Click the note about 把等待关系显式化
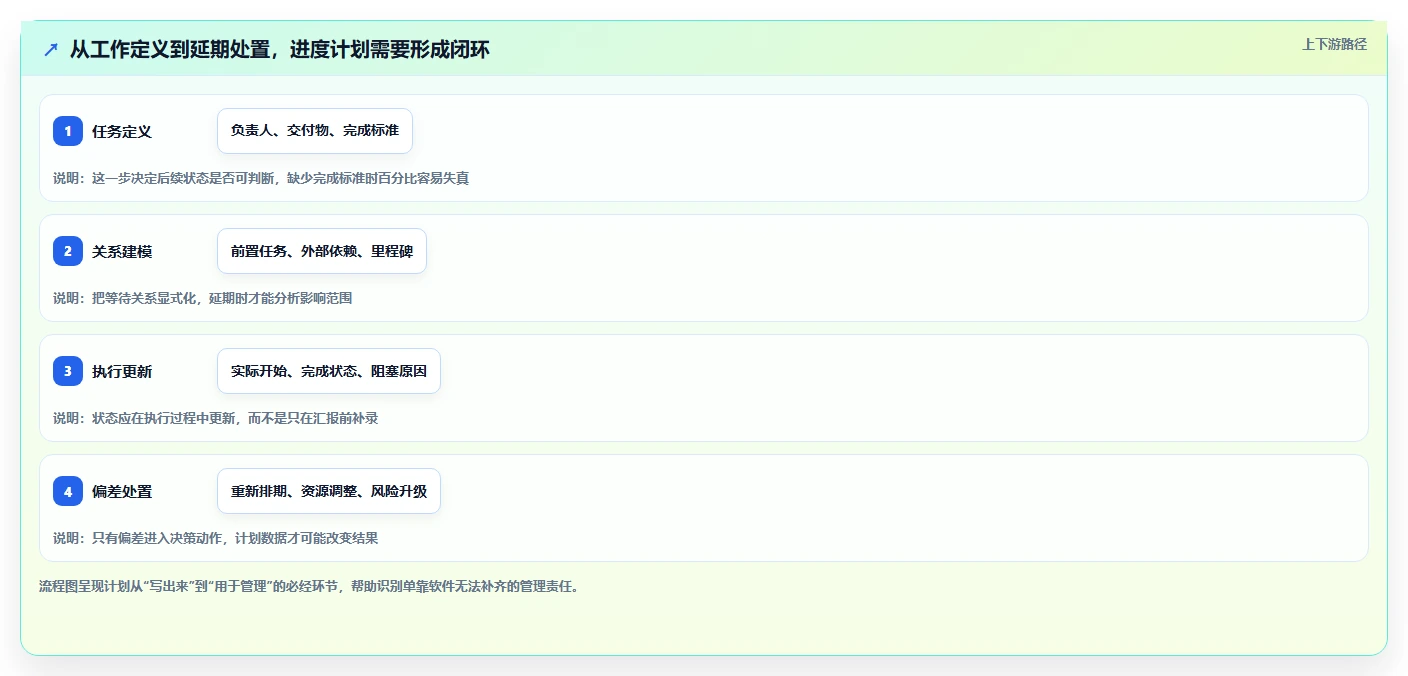This screenshot has height=676, width=1408. pyautogui.click(x=203, y=298)
